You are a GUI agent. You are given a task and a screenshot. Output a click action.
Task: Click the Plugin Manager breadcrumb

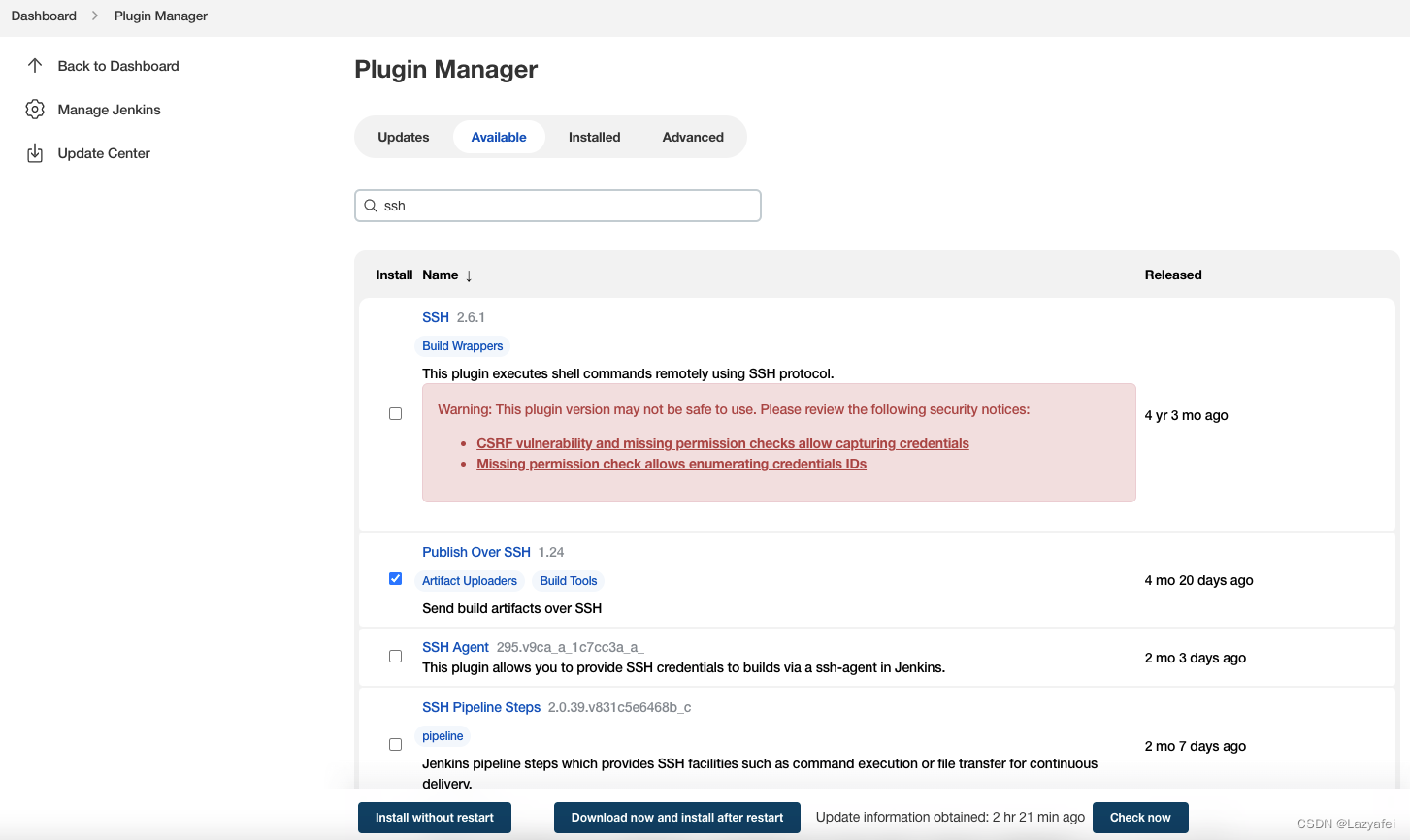tap(161, 16)
